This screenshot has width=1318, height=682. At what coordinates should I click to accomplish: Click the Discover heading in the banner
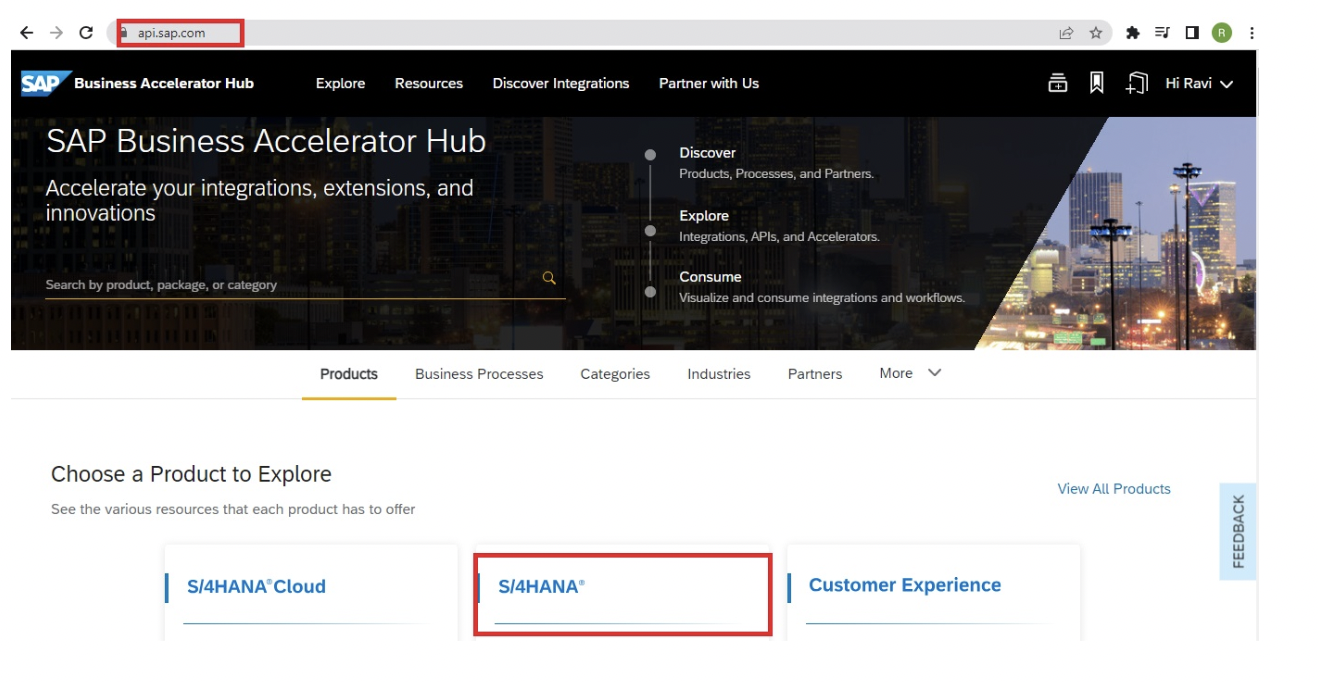[x=707, y=153]
